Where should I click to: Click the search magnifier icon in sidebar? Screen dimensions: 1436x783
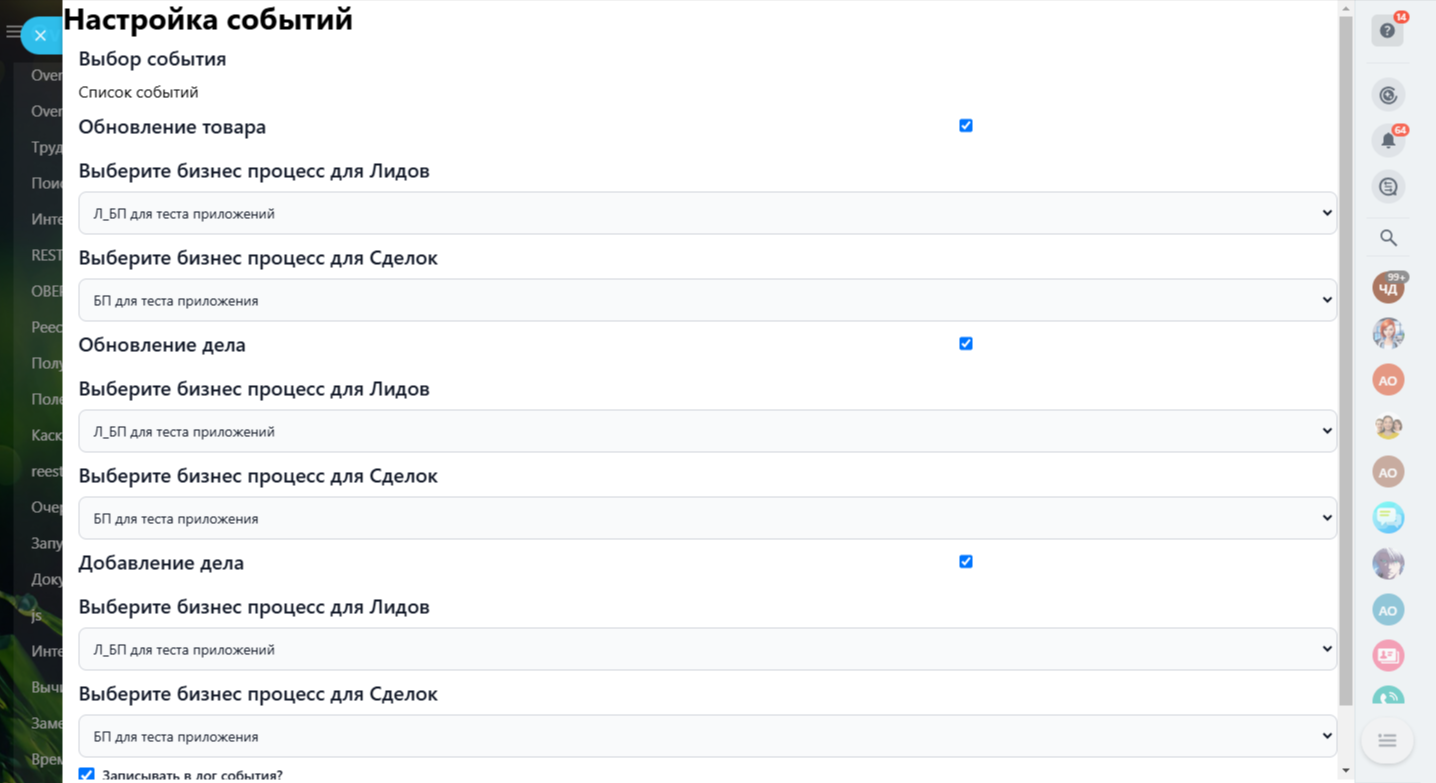[1388, 238]
